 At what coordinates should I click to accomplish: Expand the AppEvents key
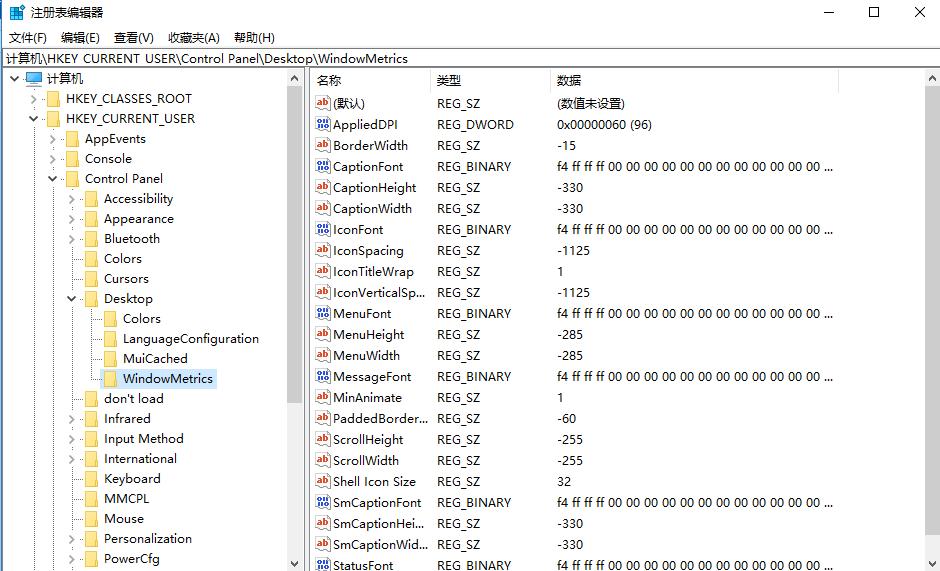pos(53,139)
